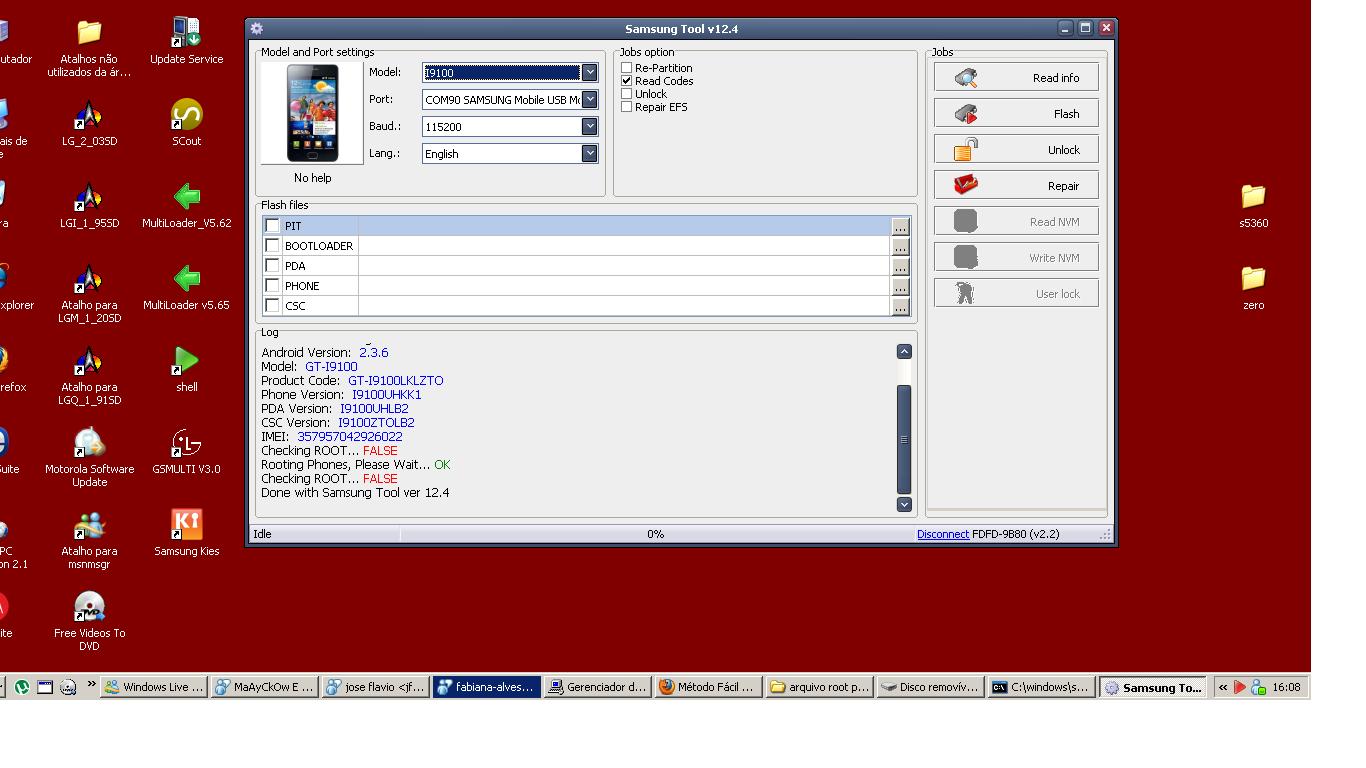Select the SCout desktop icon

[186, 123]
